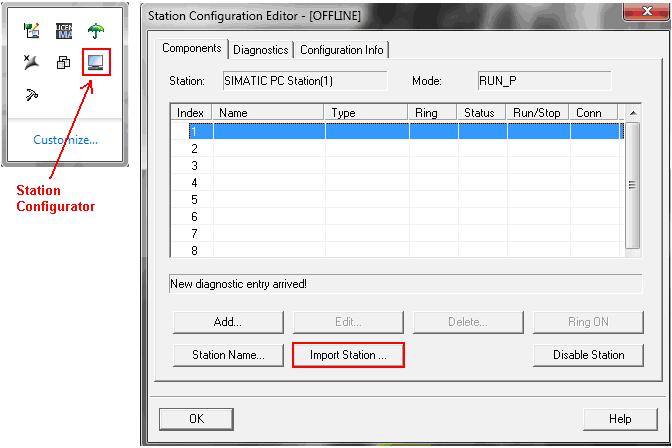The image size is (672, 448).
Task: Close the Station Configuration Editor window
Action: 646,11
